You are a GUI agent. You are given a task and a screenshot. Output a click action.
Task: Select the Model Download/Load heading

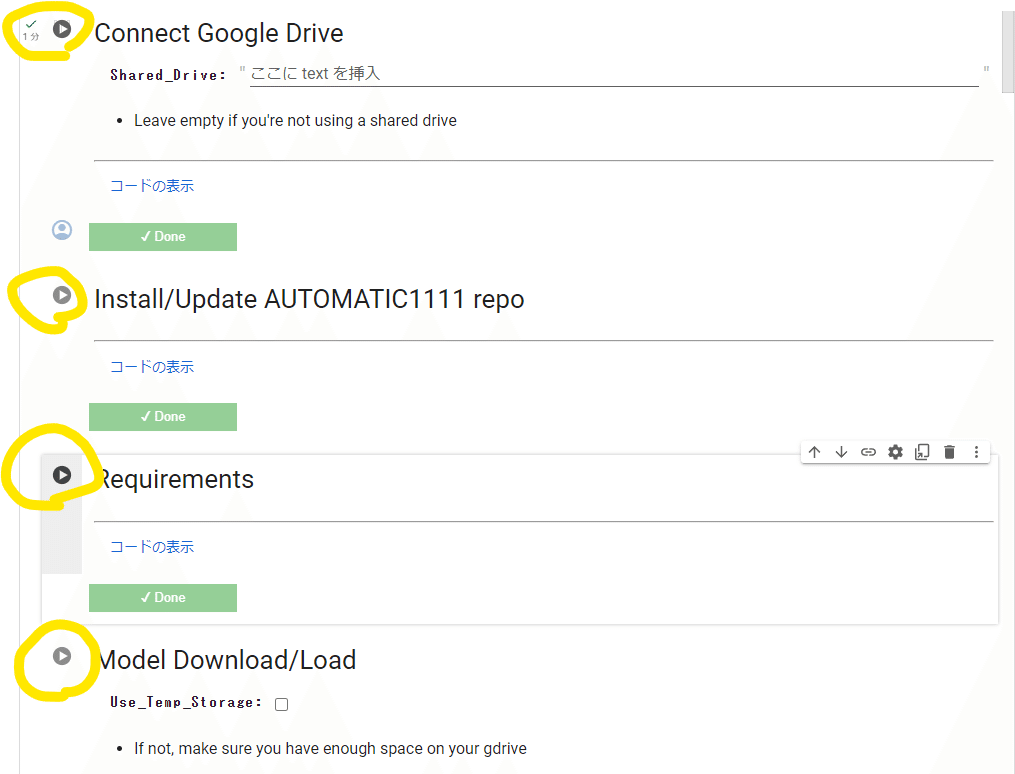(227, 660)
